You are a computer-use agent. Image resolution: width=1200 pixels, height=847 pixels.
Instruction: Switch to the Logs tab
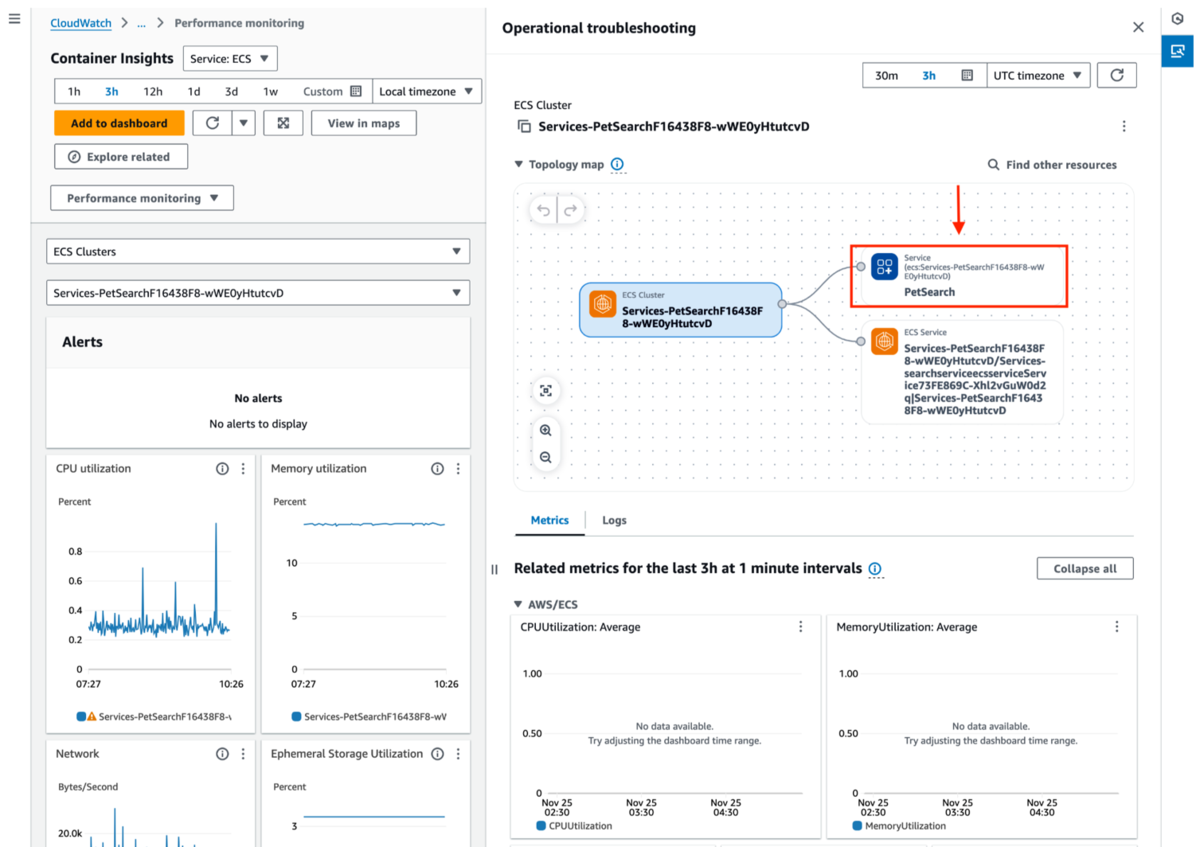614,520
